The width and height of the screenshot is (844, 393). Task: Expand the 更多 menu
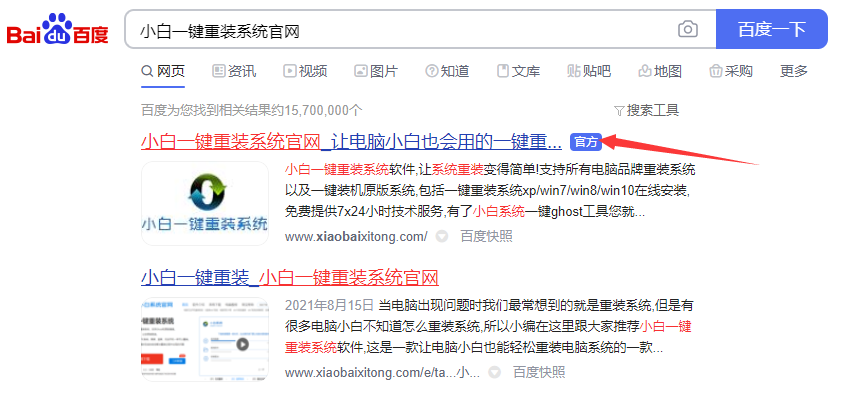coord(794,71)
